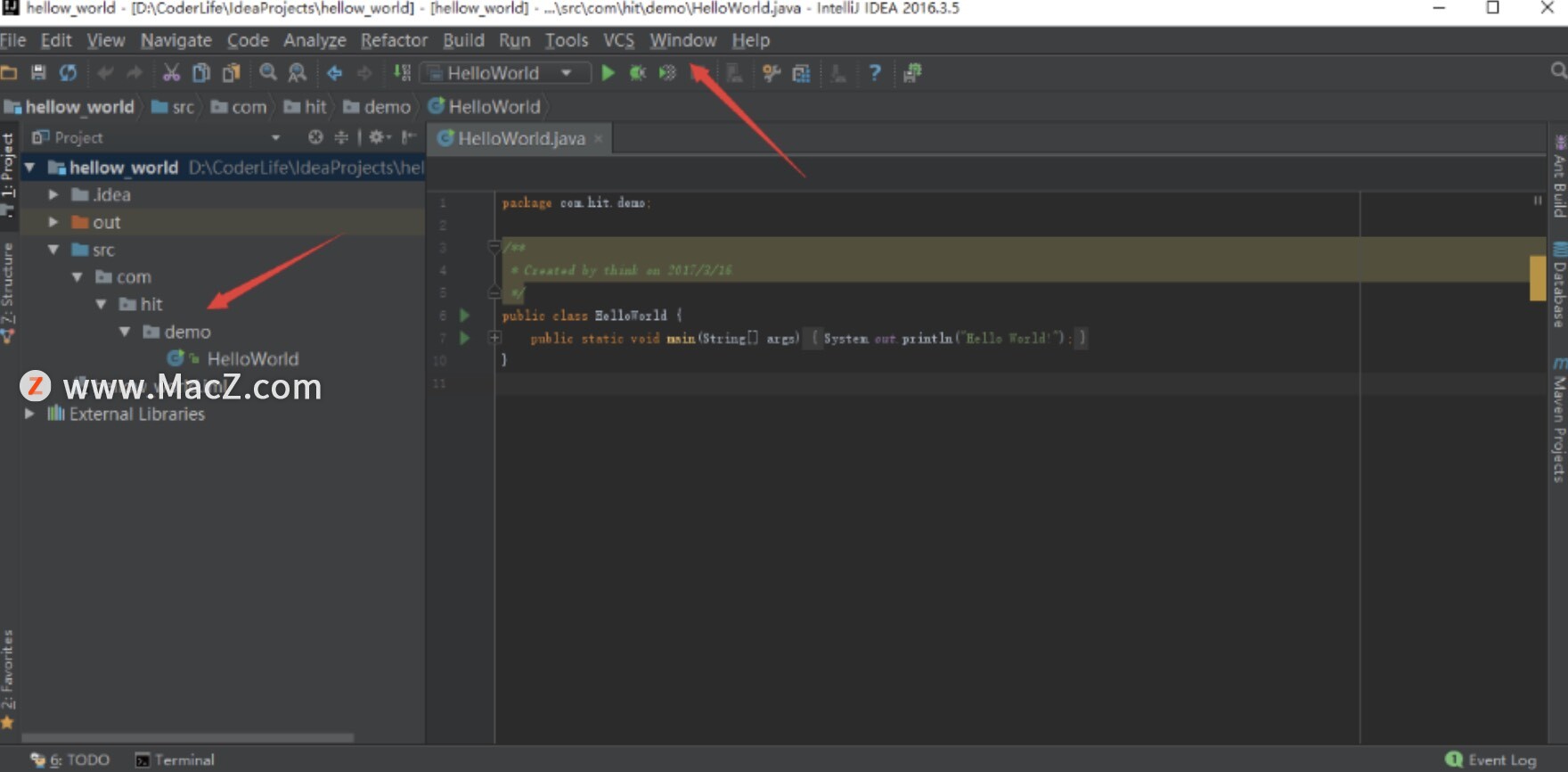Collapse the hit package
1568x772 pixels.
pos(102,304)
